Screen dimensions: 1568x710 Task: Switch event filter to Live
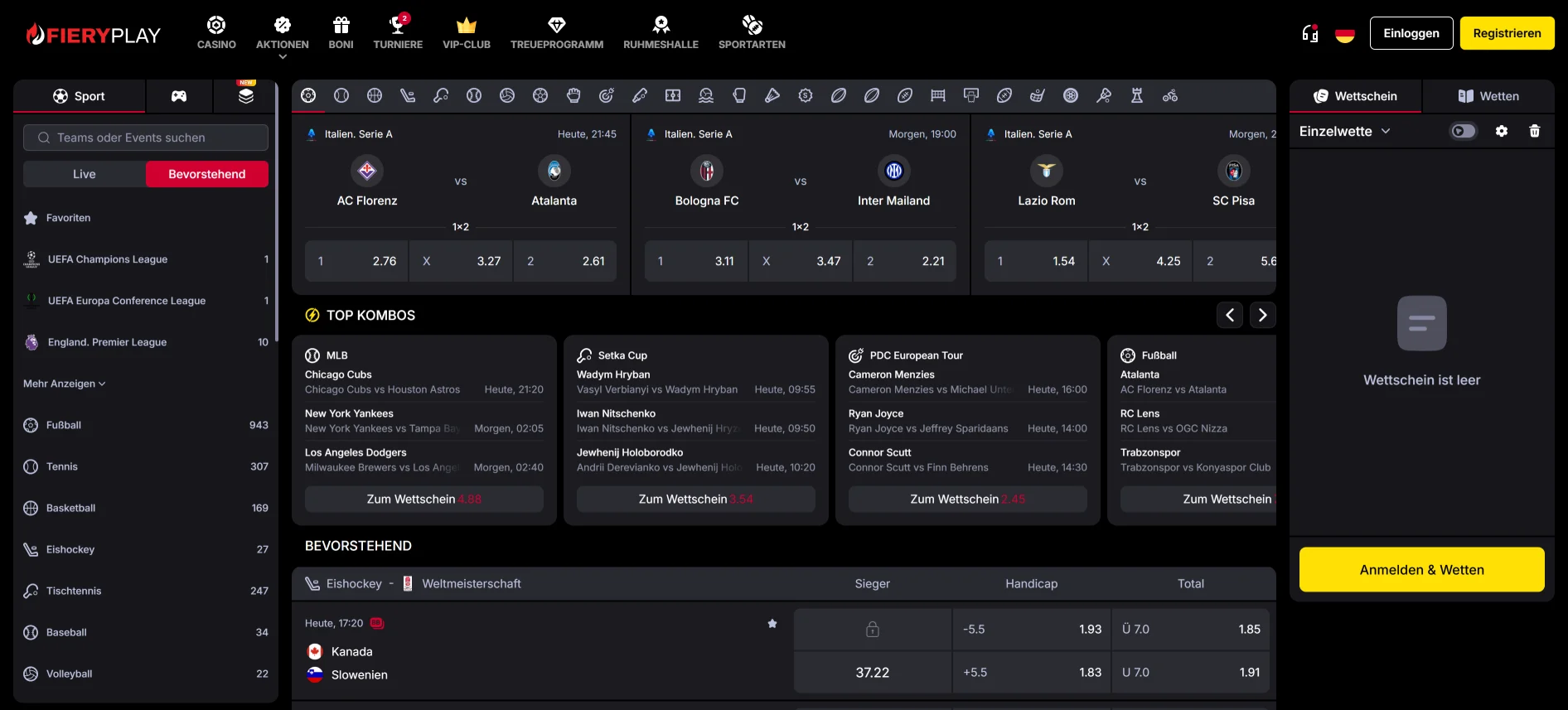85,174
